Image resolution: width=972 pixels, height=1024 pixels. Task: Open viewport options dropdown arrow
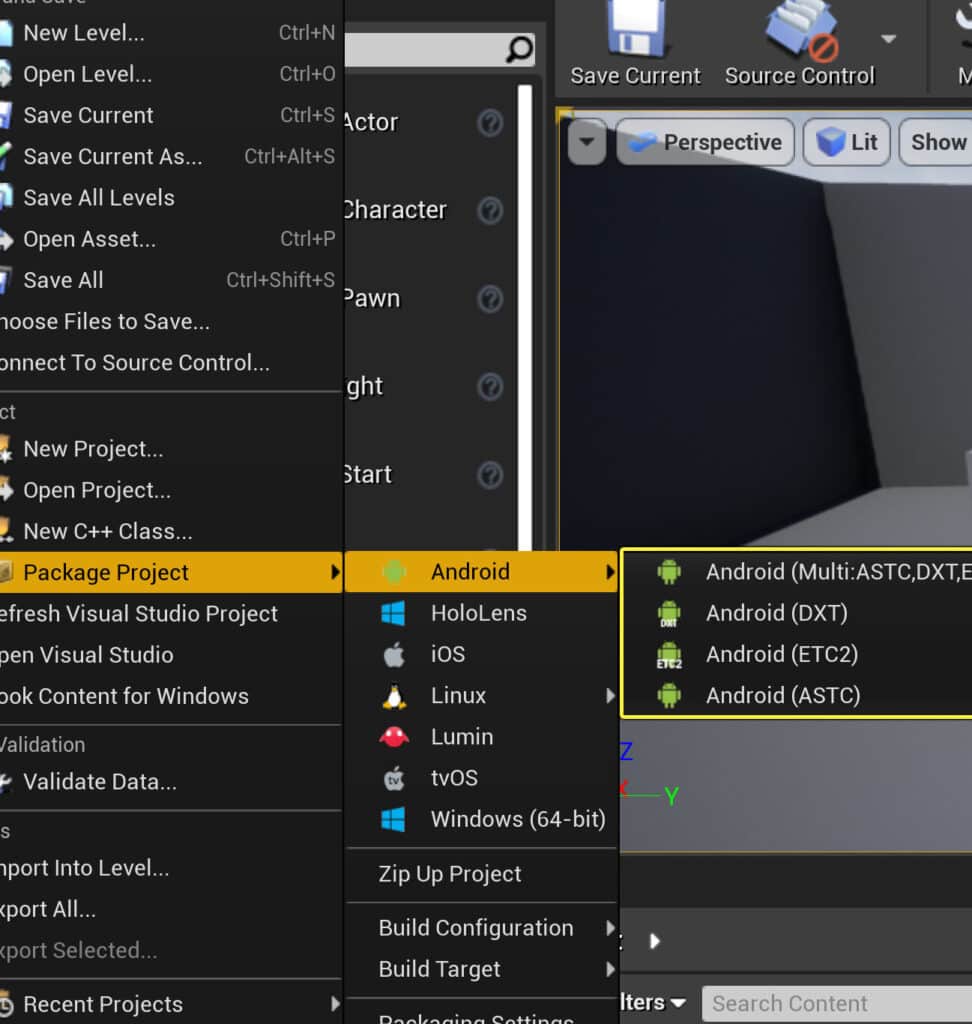click(587, 143)
